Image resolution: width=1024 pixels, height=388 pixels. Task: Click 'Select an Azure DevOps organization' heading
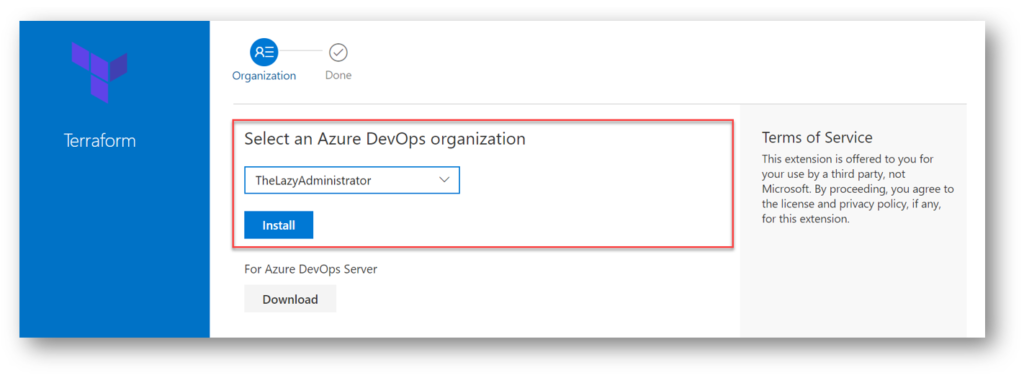click(385, 138)
